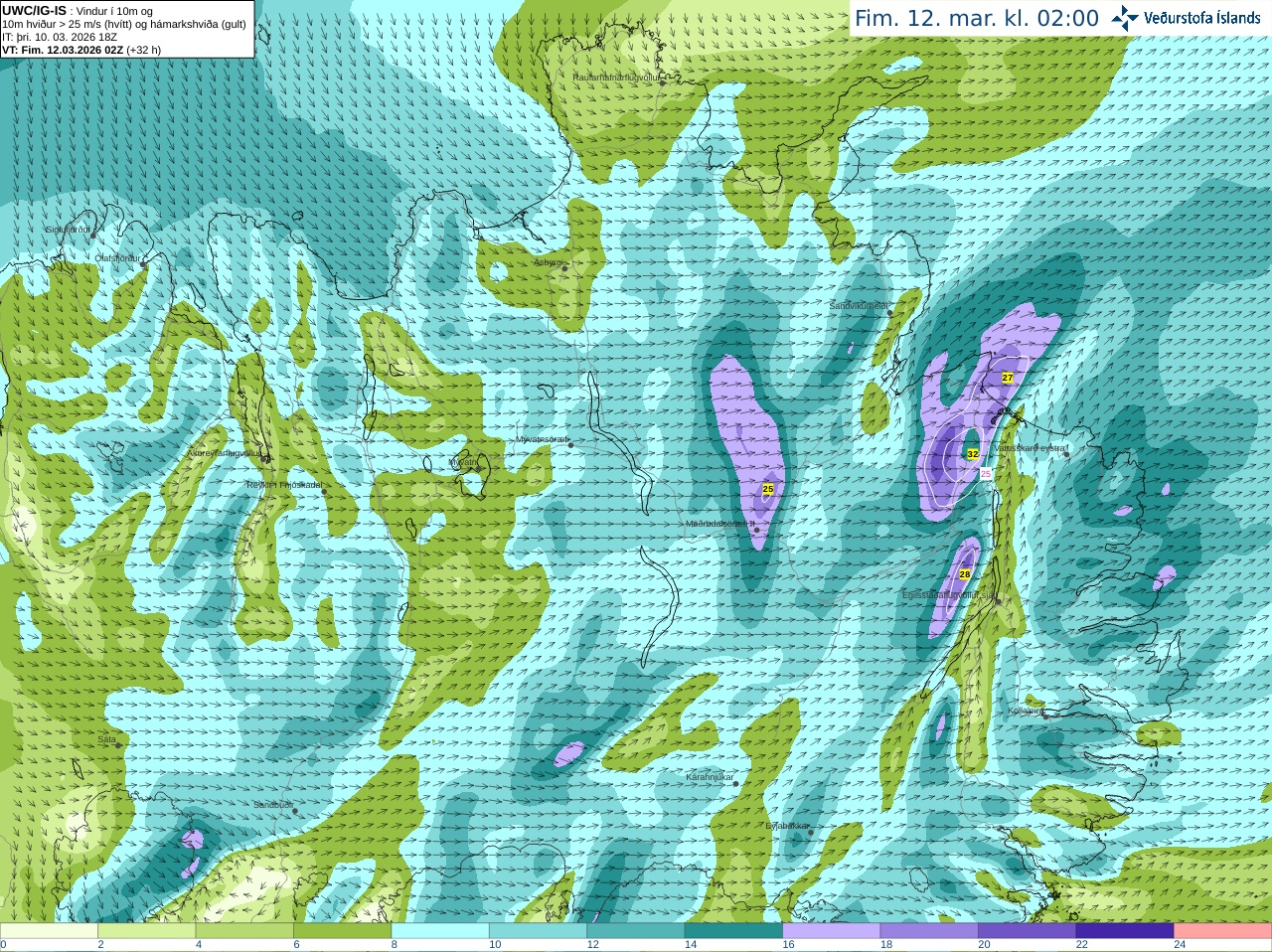This screenshot has height=952, width=1272.
Task: Click the Vatnsskarð eystra station label
Action: [1032, 448]
